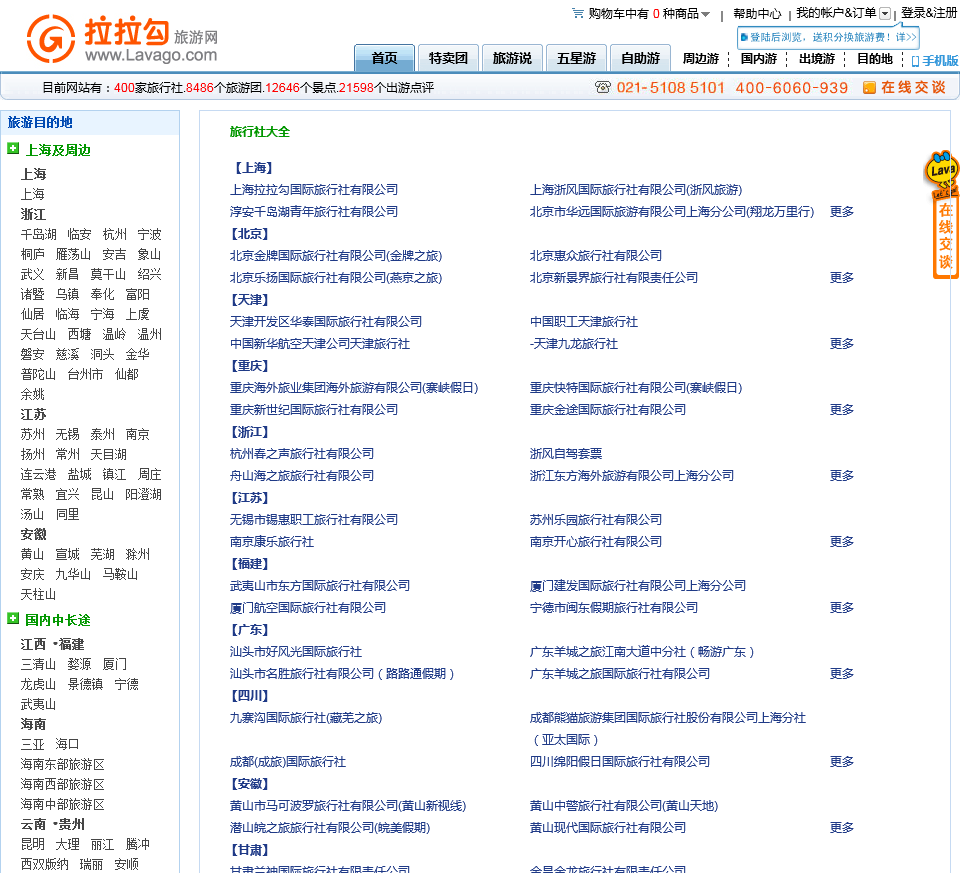Open 黄山现代国际旅行社有限公司 link
This screenshot has height=873, width=960.
pyautogui.click(x=607, y=828)
